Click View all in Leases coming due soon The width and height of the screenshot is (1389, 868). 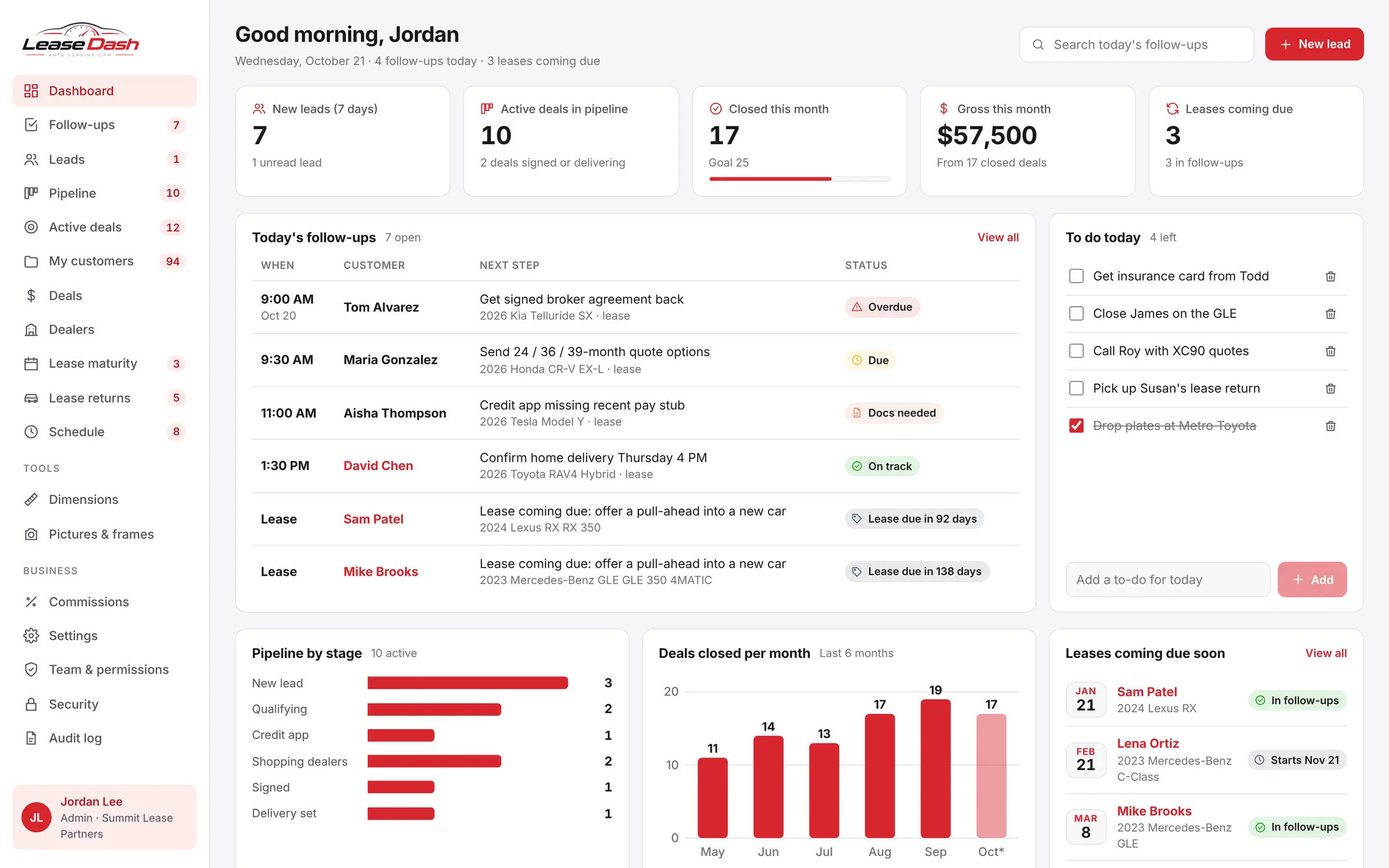point(1325,653)
